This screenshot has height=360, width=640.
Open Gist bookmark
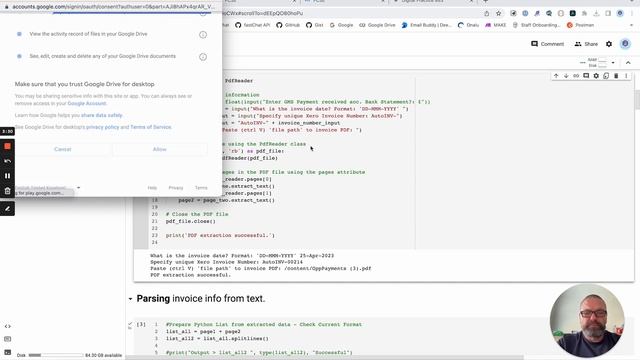[x=315, y=25]
